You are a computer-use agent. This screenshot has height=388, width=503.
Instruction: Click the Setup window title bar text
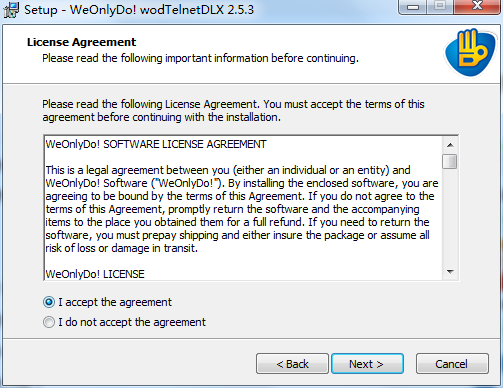[x=139, y=10]
